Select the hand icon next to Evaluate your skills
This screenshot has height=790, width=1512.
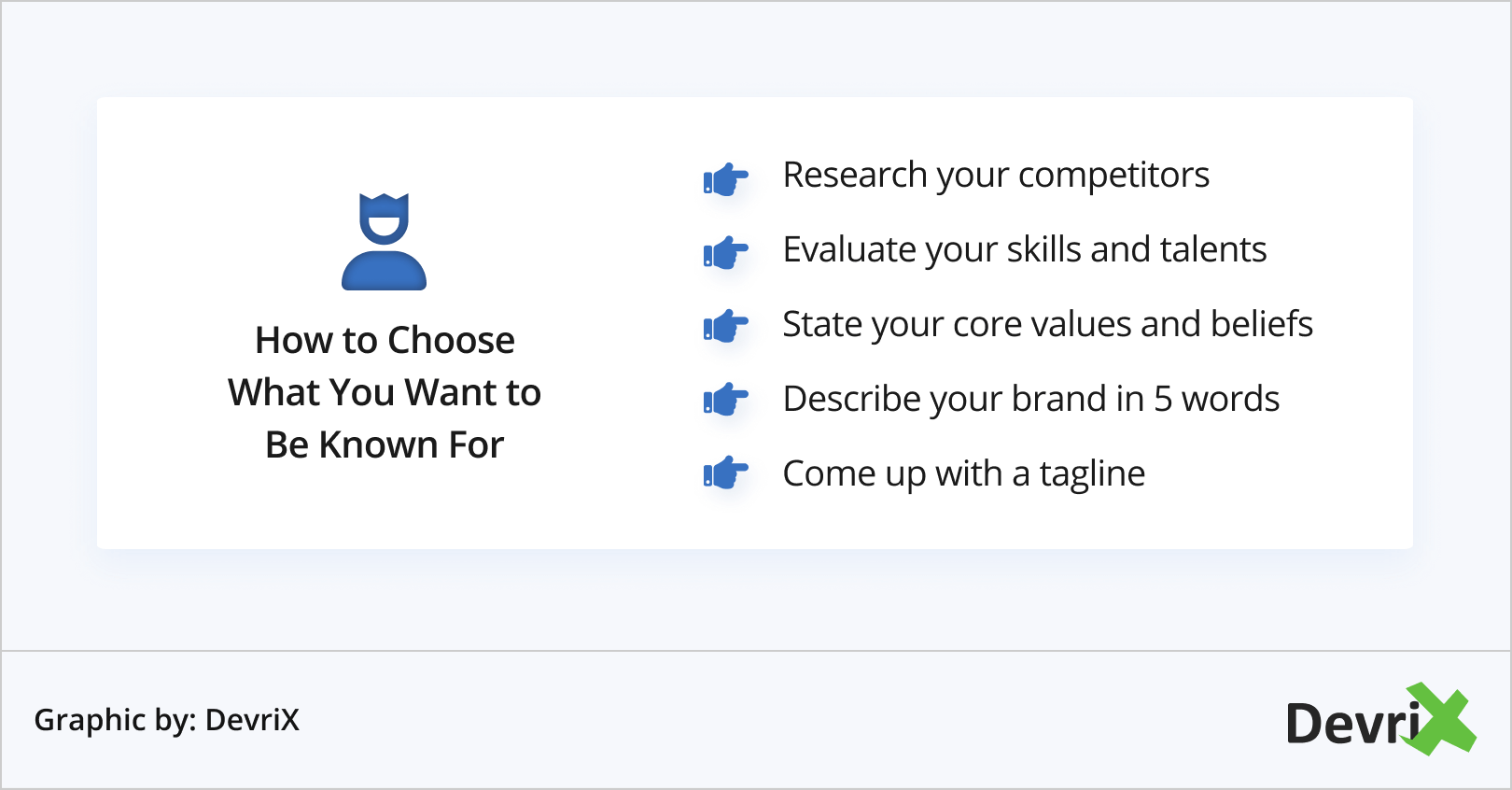725,252
